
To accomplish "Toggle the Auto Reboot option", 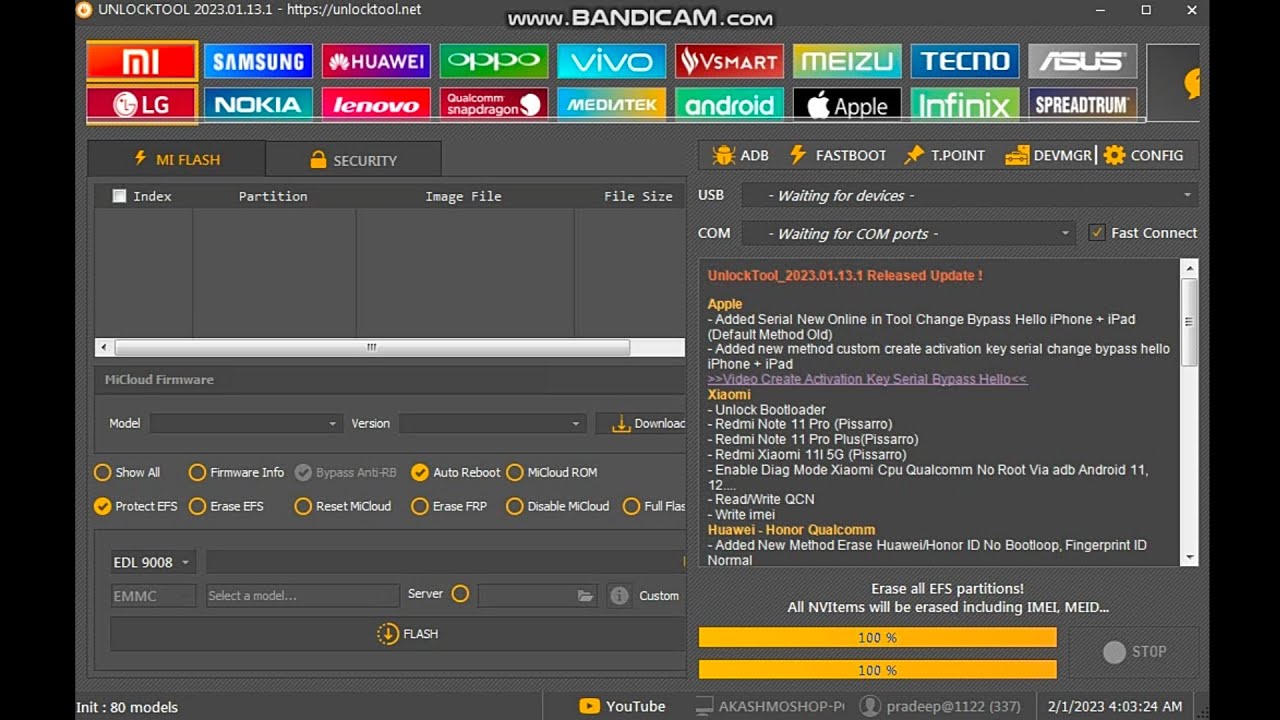I will tap(456, 472).
